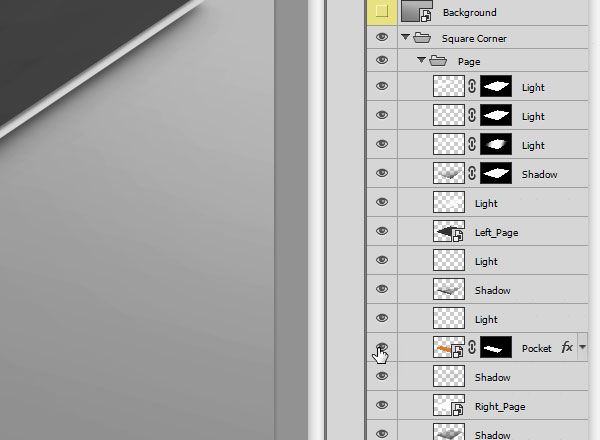Select the Page group name
Image resolution: width=600 pixels, height=440 pixels.
469,62
